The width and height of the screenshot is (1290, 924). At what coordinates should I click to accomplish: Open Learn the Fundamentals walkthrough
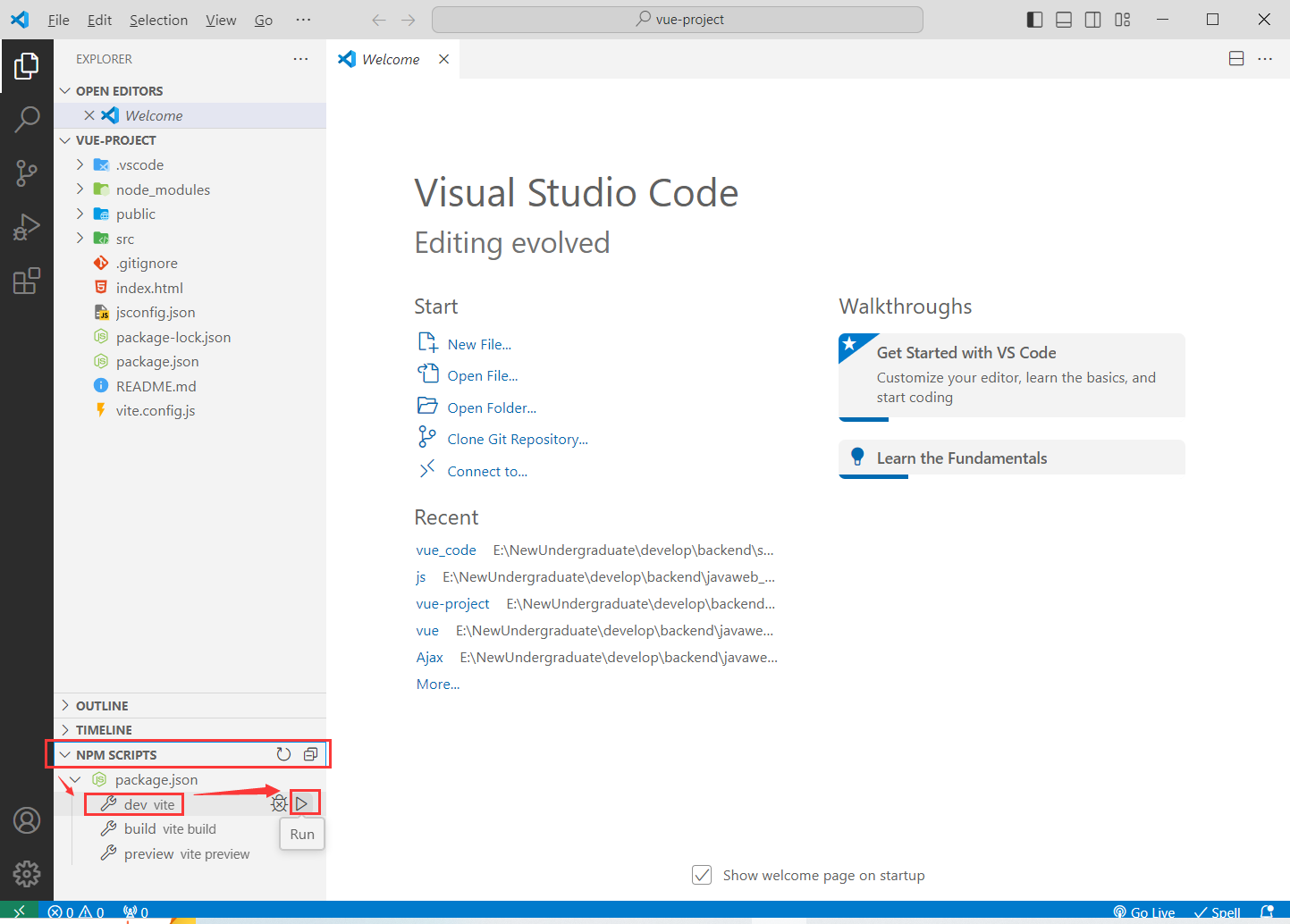click(1012, 458)
